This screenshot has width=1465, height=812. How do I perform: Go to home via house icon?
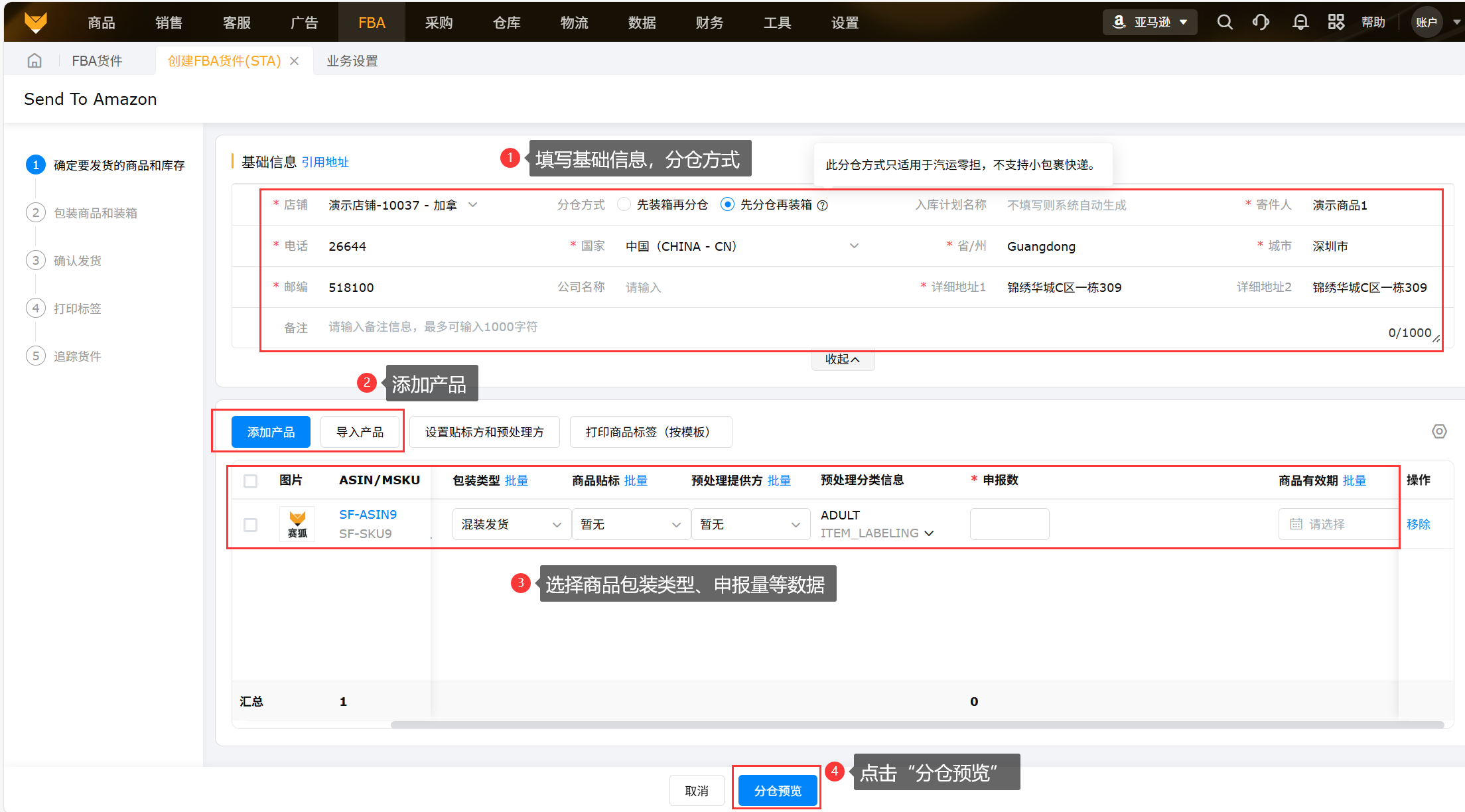pos(35,61)
